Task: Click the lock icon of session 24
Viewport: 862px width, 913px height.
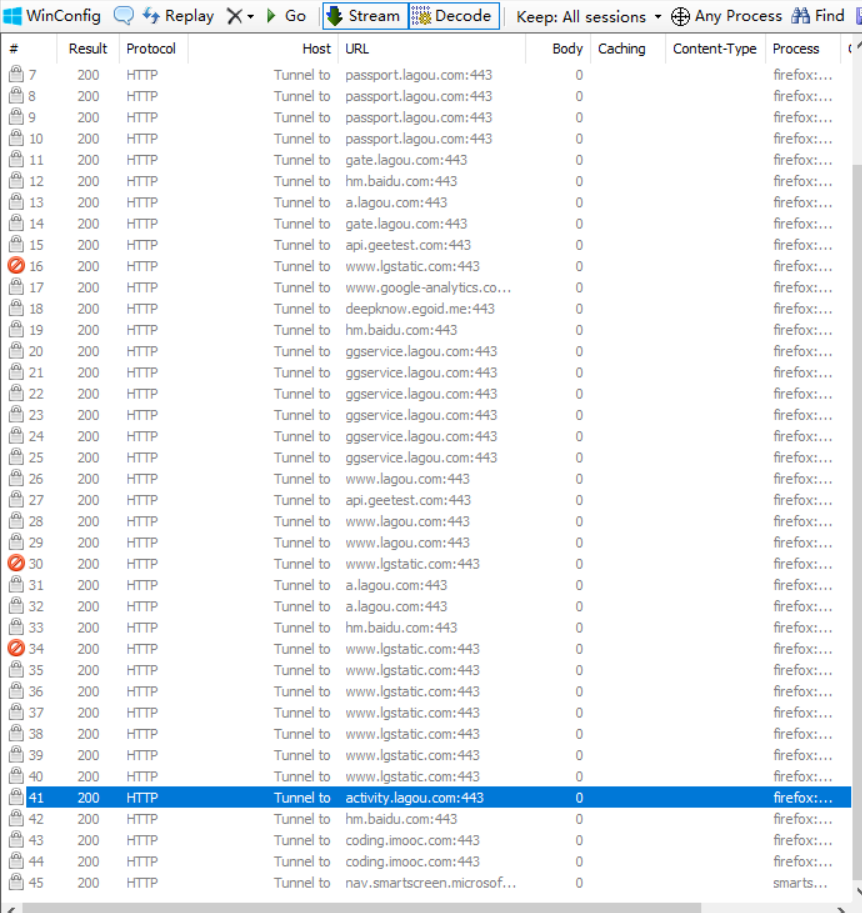Action: [16, 436]
